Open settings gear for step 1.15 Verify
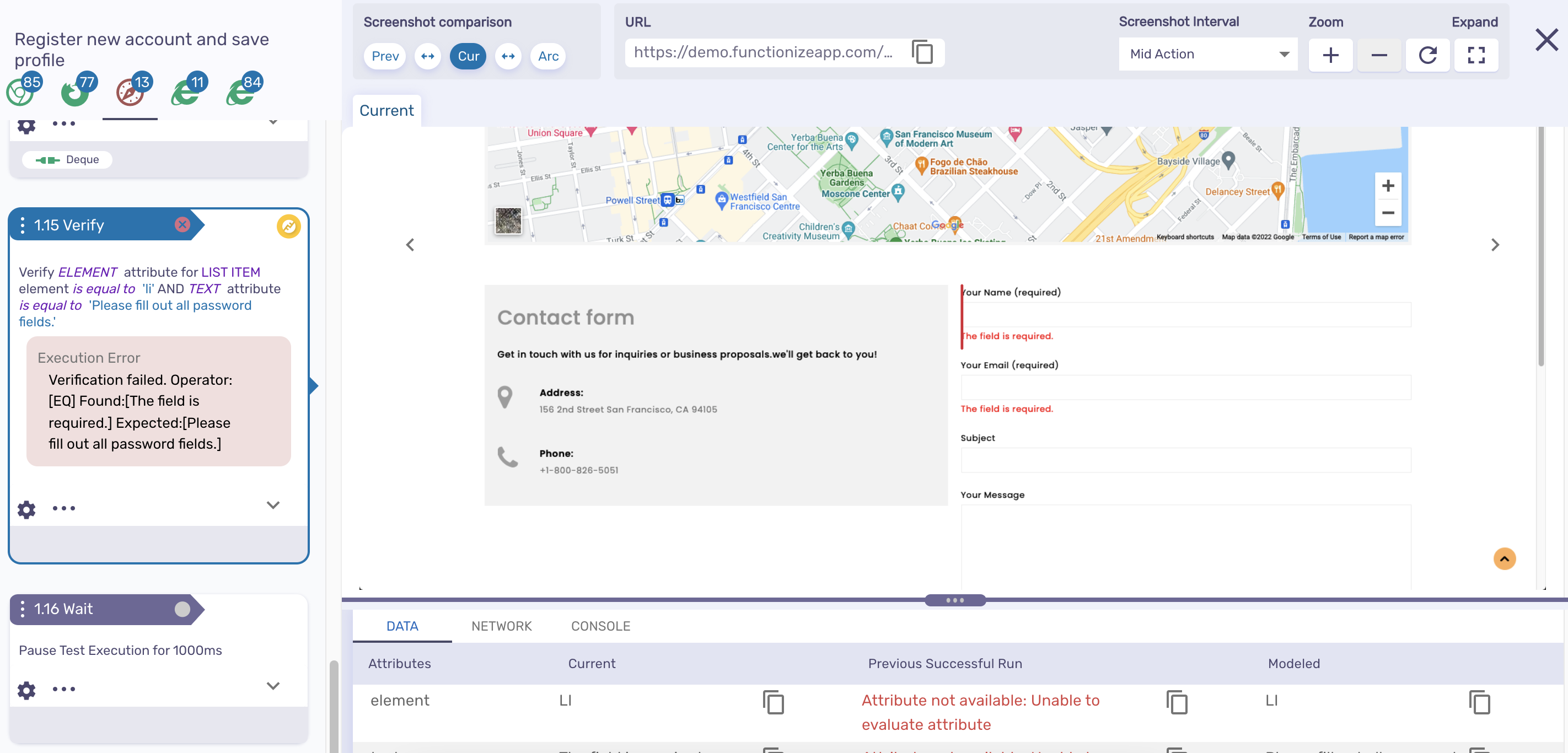 [x=26, y=509]
